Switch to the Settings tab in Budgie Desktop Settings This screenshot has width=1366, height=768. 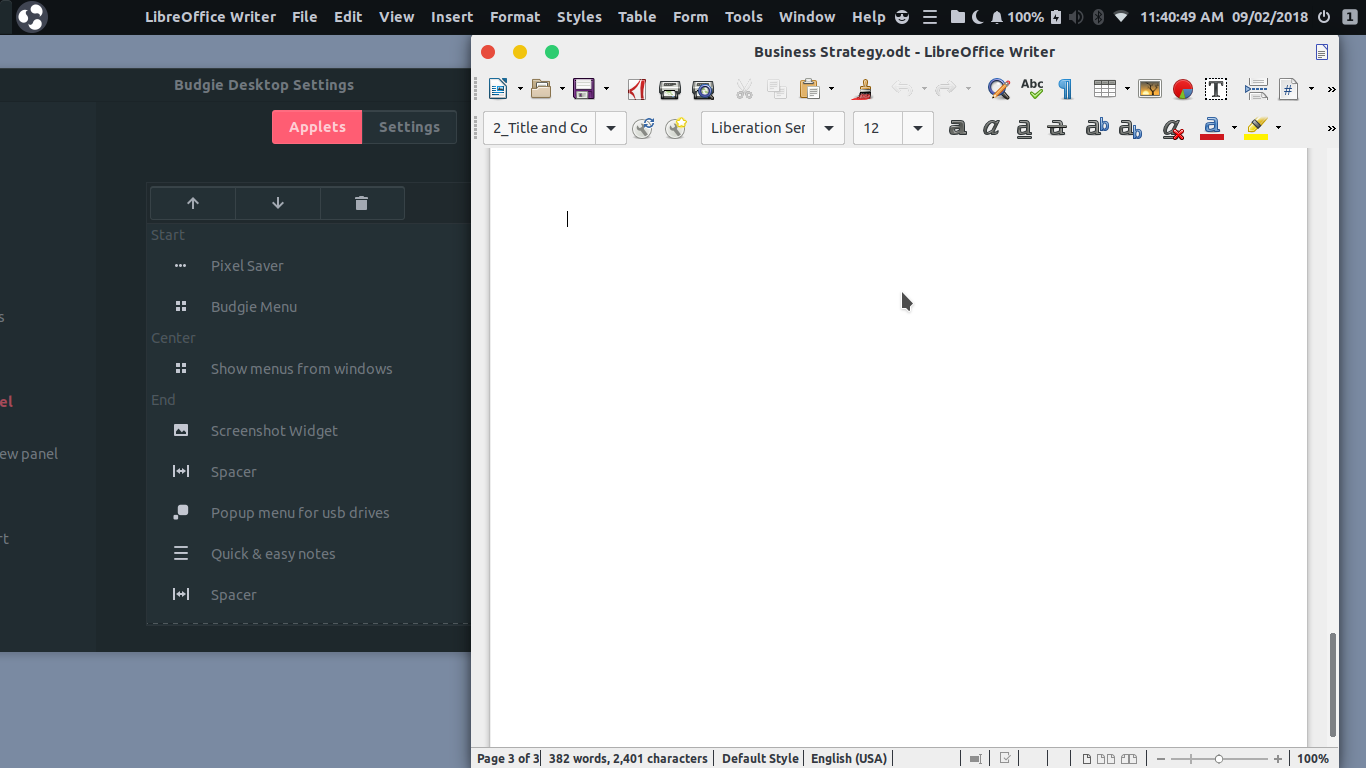(409, 127)
